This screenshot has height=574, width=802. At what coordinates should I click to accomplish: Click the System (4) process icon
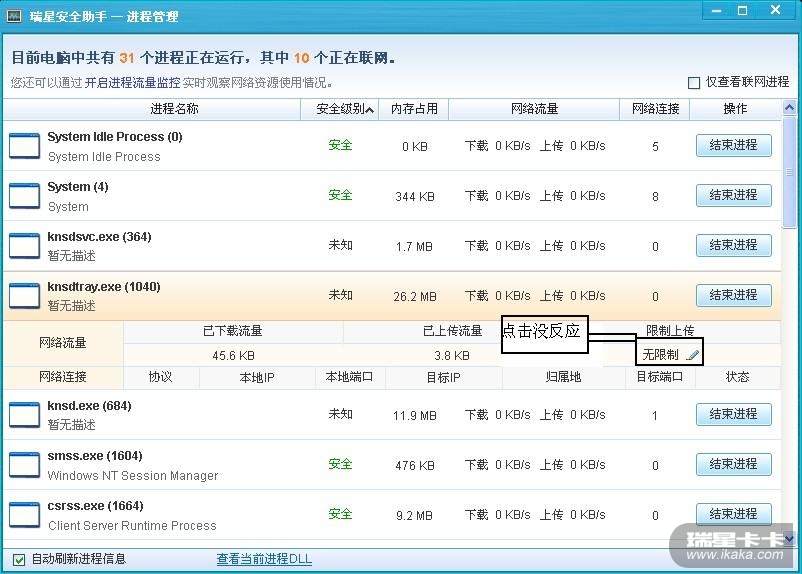click(x=25, y=196)
